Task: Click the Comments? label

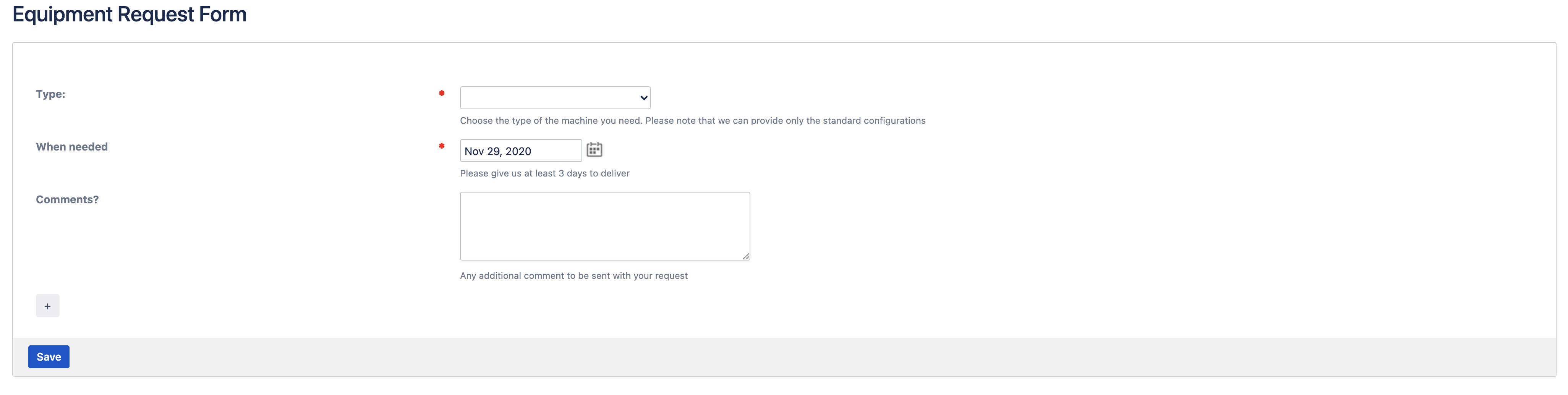Action: (x=67, y=199)
